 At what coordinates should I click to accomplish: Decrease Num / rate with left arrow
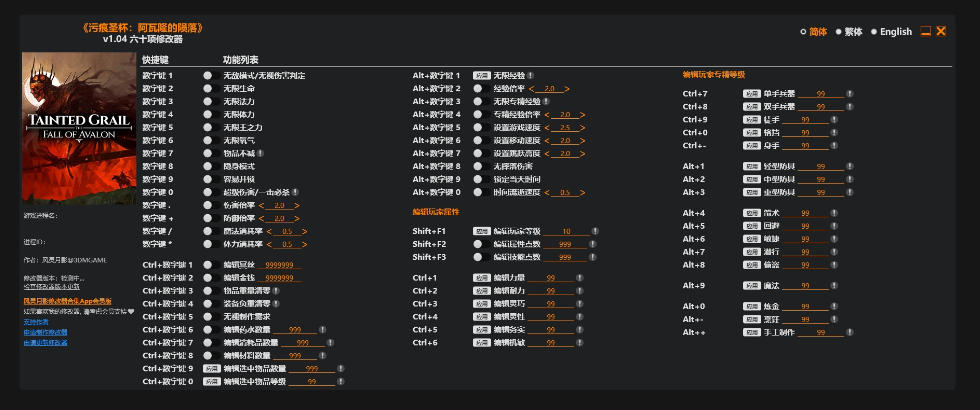pos(269,231)
